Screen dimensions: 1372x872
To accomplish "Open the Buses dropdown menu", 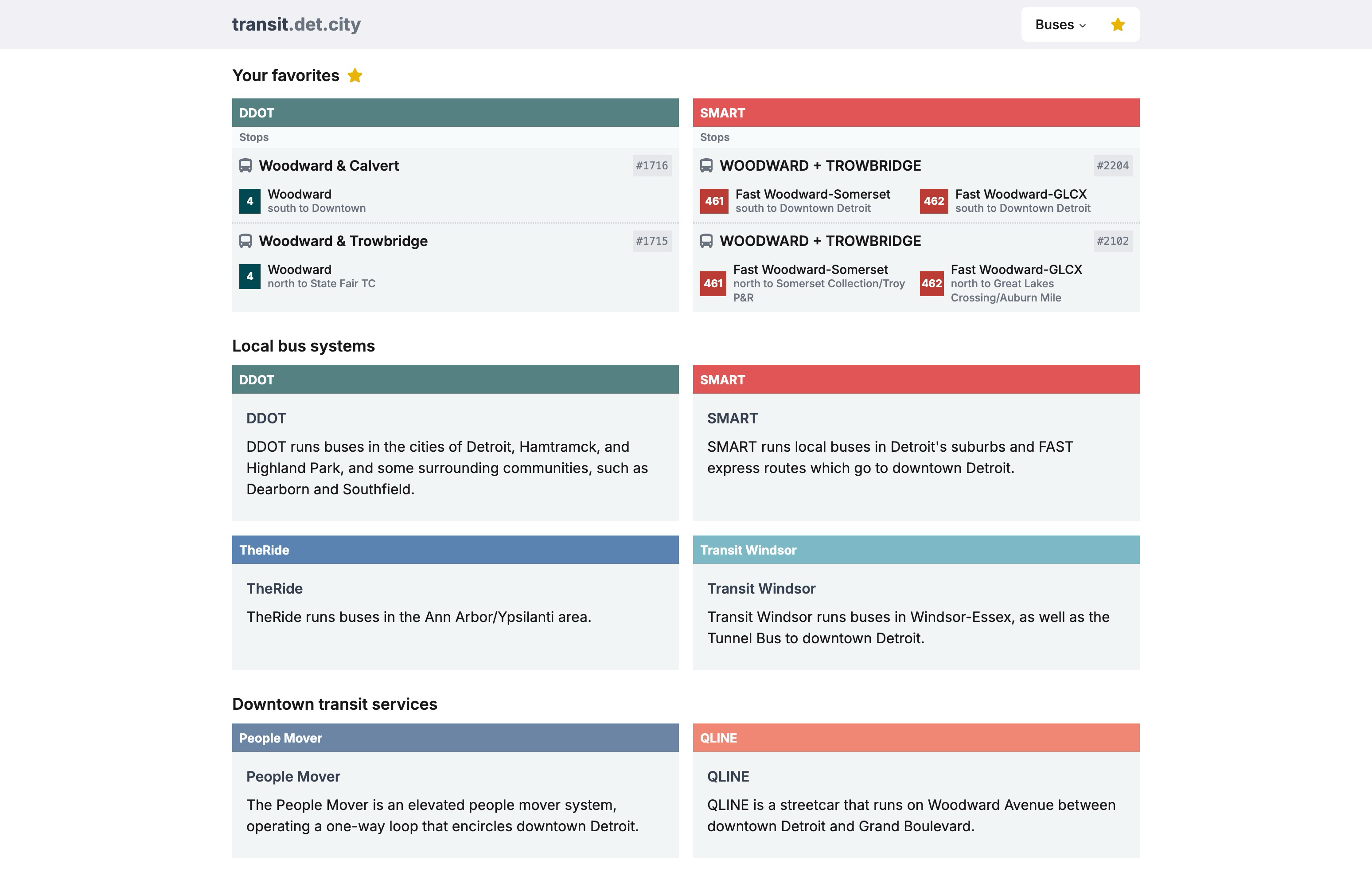I will tap(1059, 24).
